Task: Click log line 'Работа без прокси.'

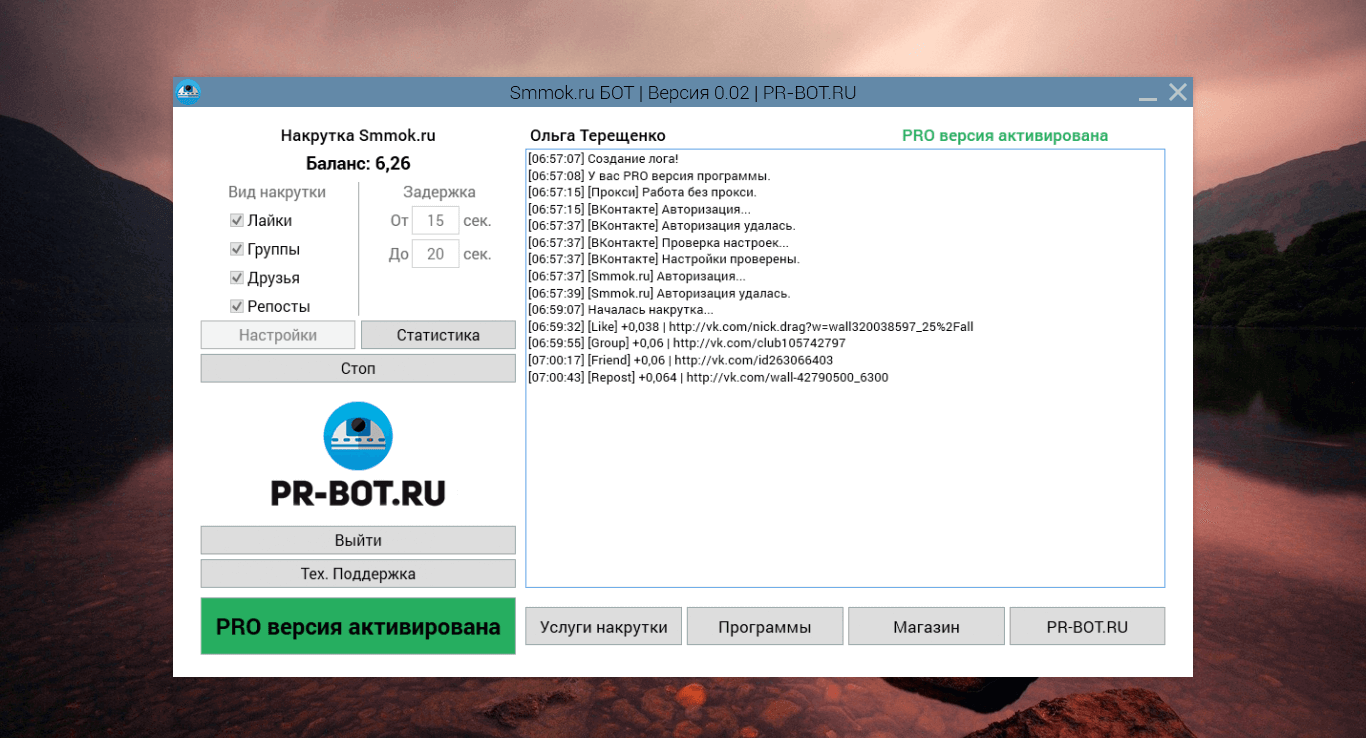Action: pyautogui.click(x=642, y=192)
